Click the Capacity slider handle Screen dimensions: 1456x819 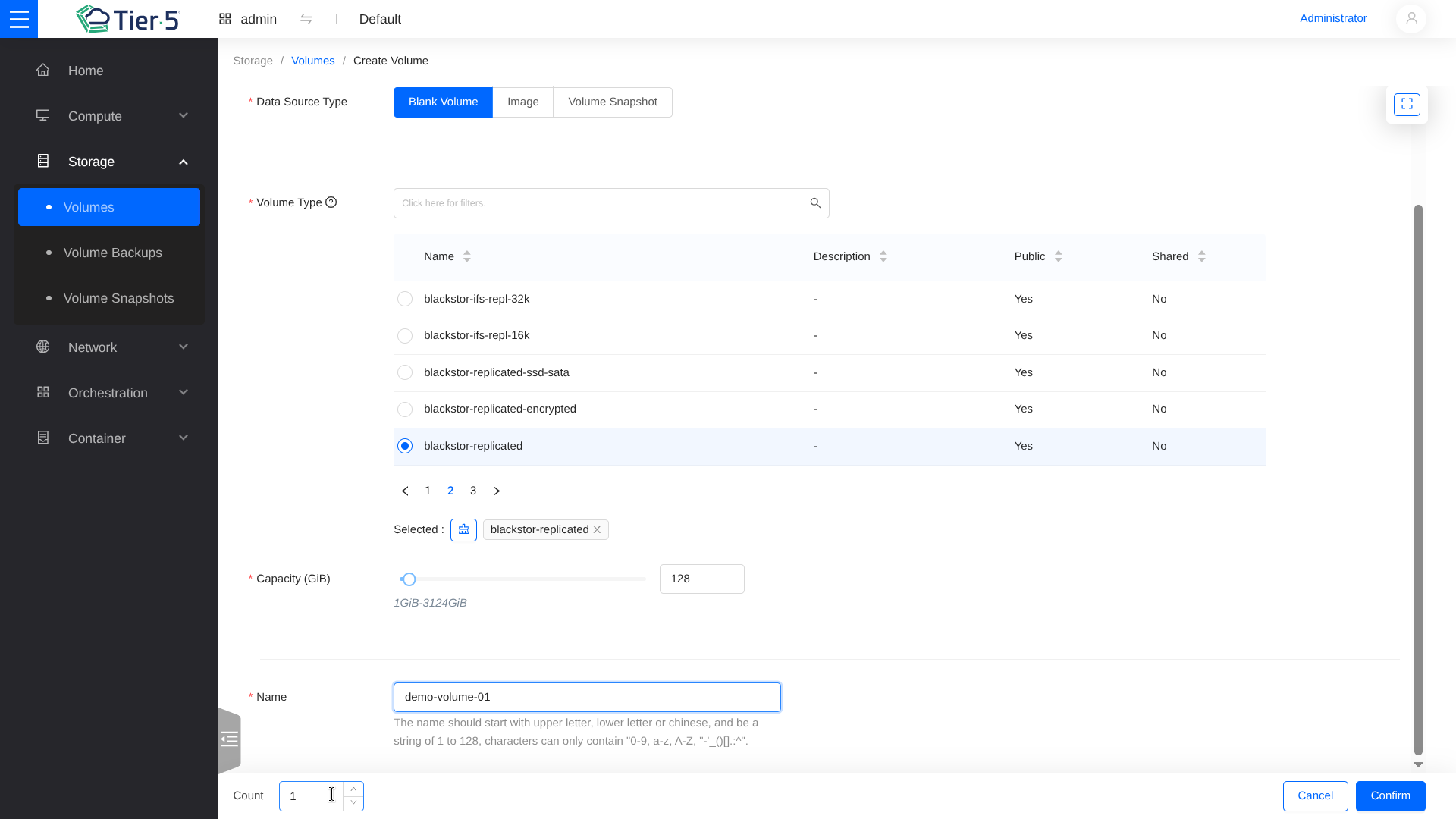409,579
